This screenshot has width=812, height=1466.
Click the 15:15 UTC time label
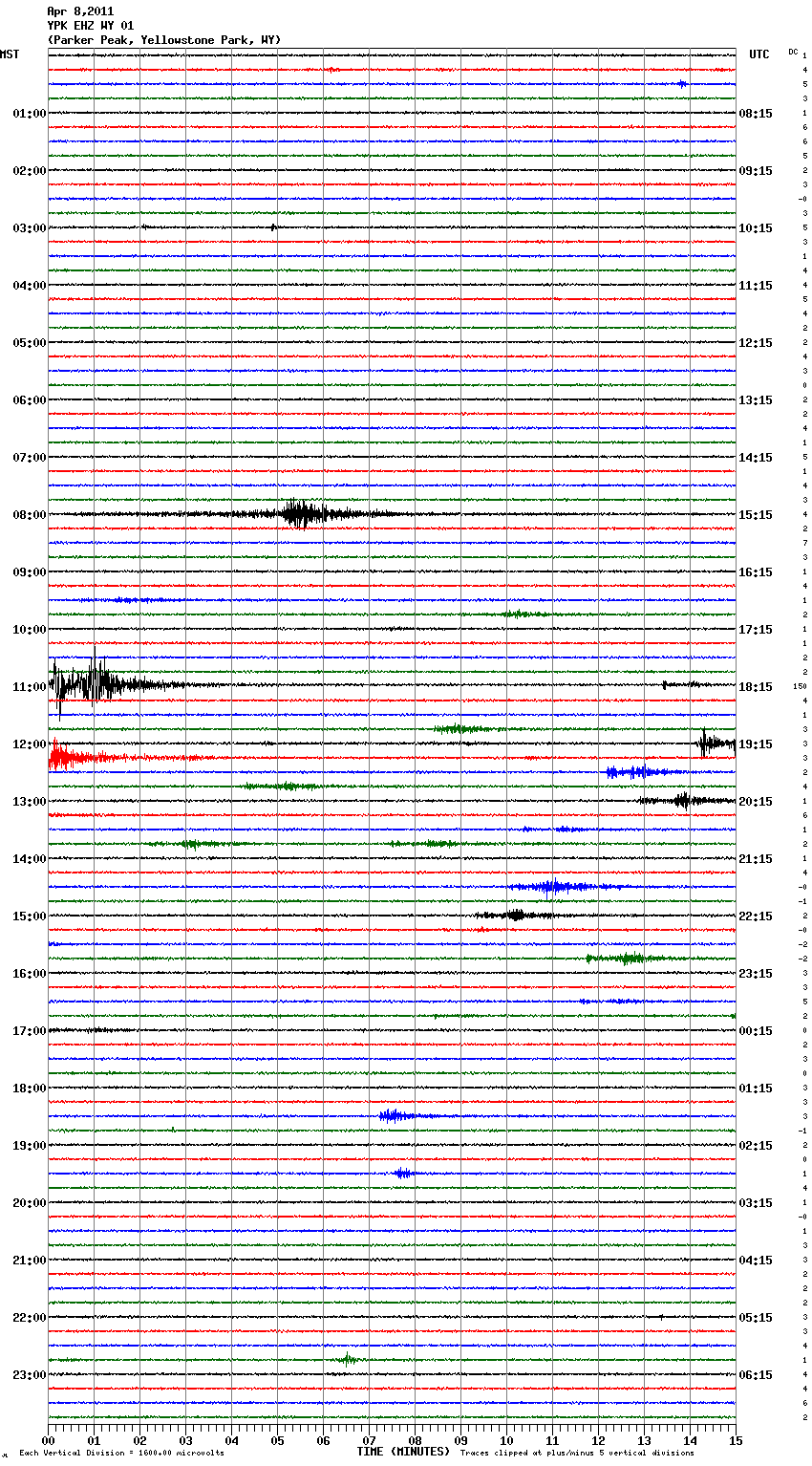click(756, 515)
